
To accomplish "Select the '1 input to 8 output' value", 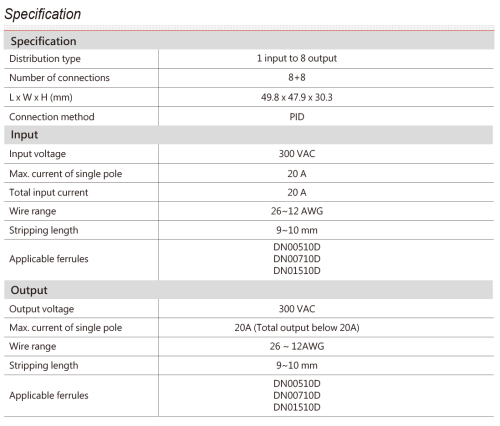I will 297,58.
